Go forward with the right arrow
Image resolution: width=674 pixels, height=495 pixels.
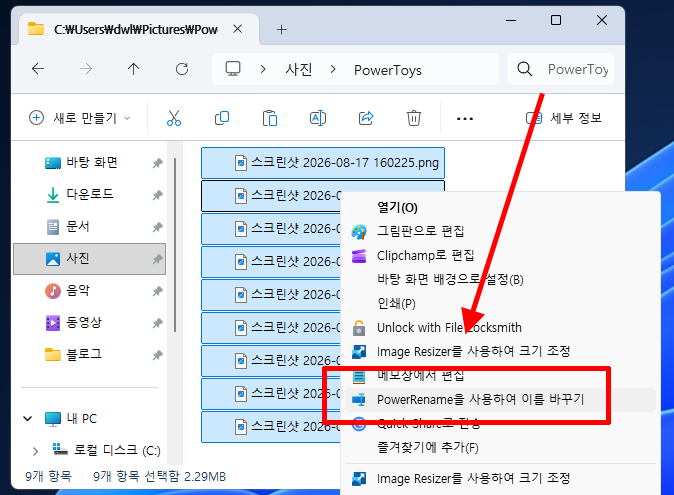tap(86, 69)
